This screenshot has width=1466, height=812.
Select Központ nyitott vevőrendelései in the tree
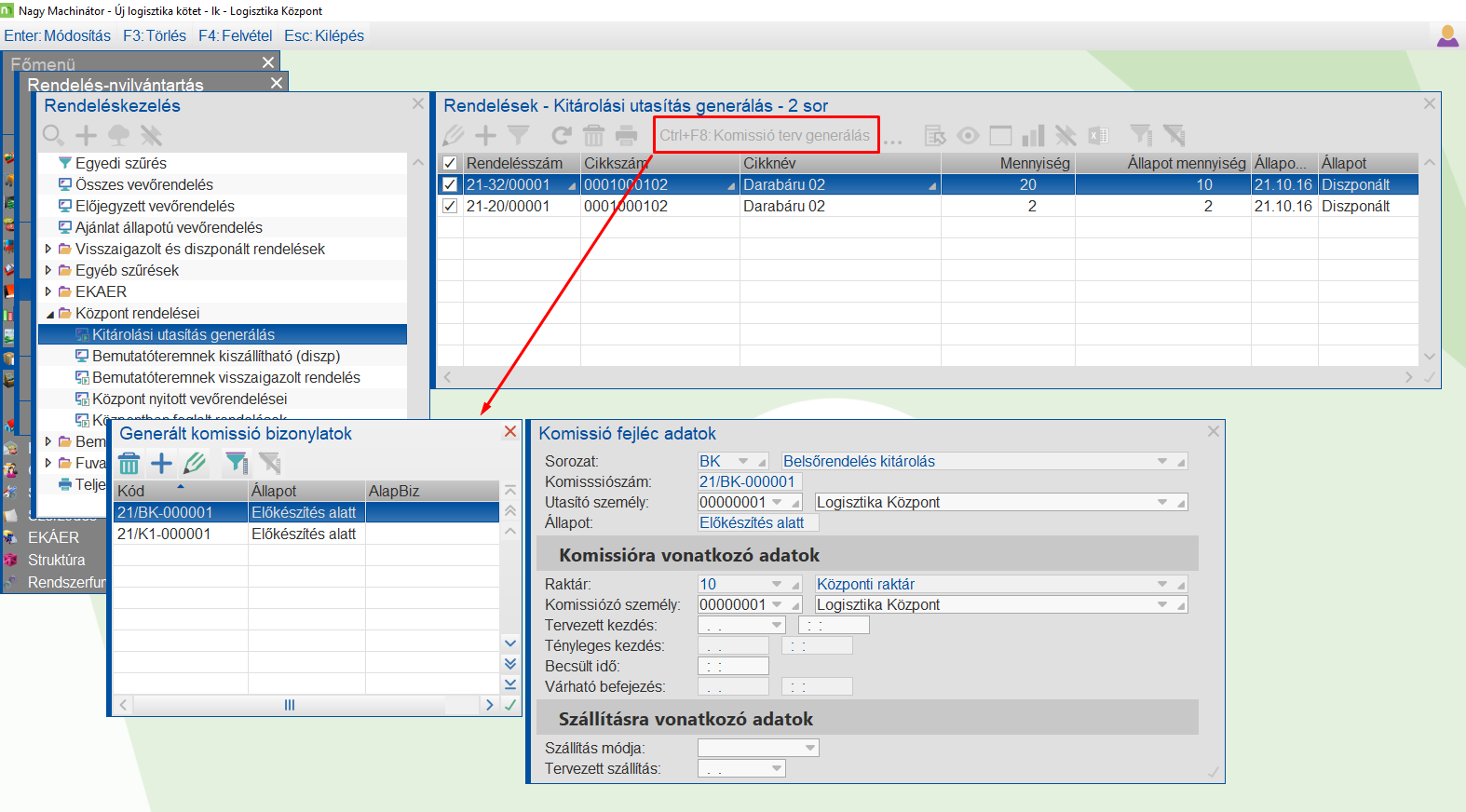(x=190, y=399)
